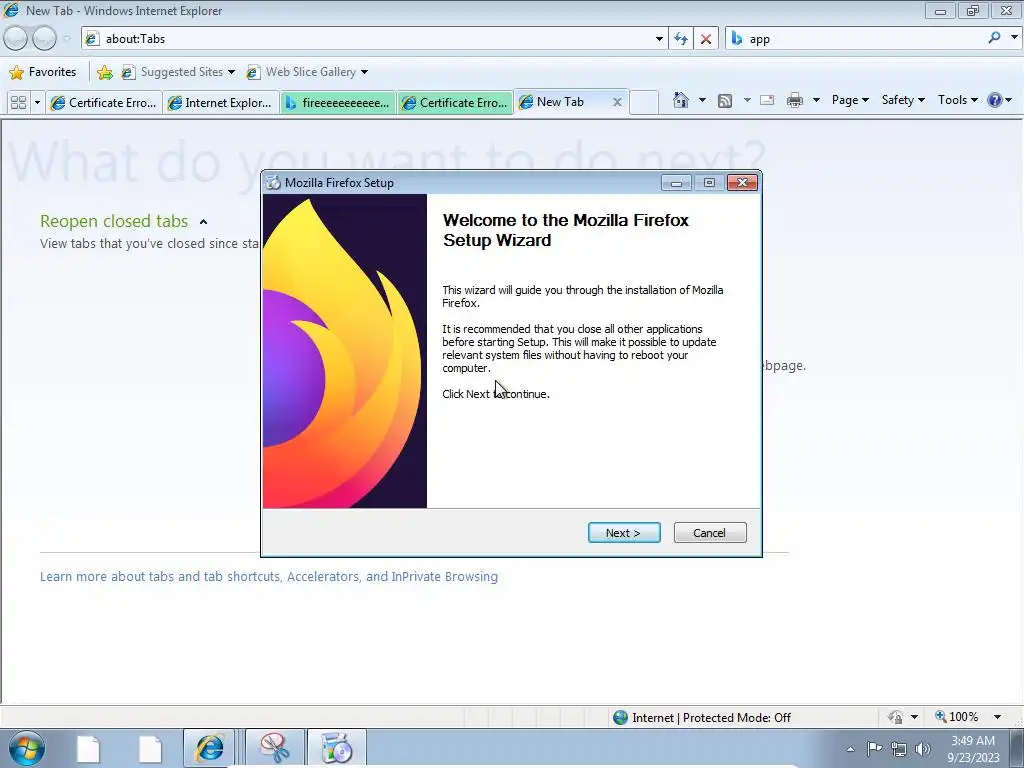Collapse the Reopen closed tabs section
The width and height of the screenshot is (1024, 768).
[203, 222]
